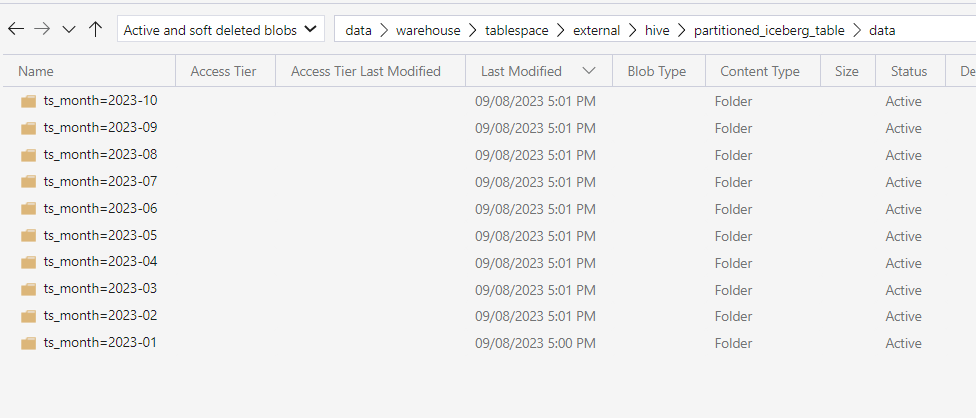
Task: Select the ts_month=2023-09 folder icon
Action: click(28, 128)
